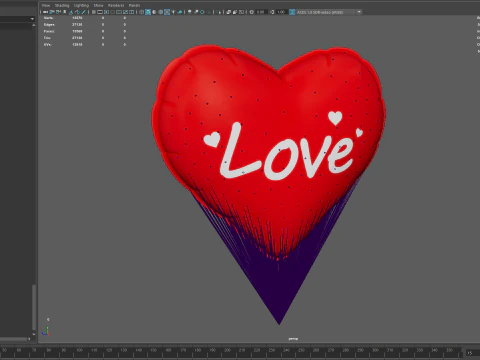Click the persp camera label in viewport
The image size is (480, 360).
point(293,339)
